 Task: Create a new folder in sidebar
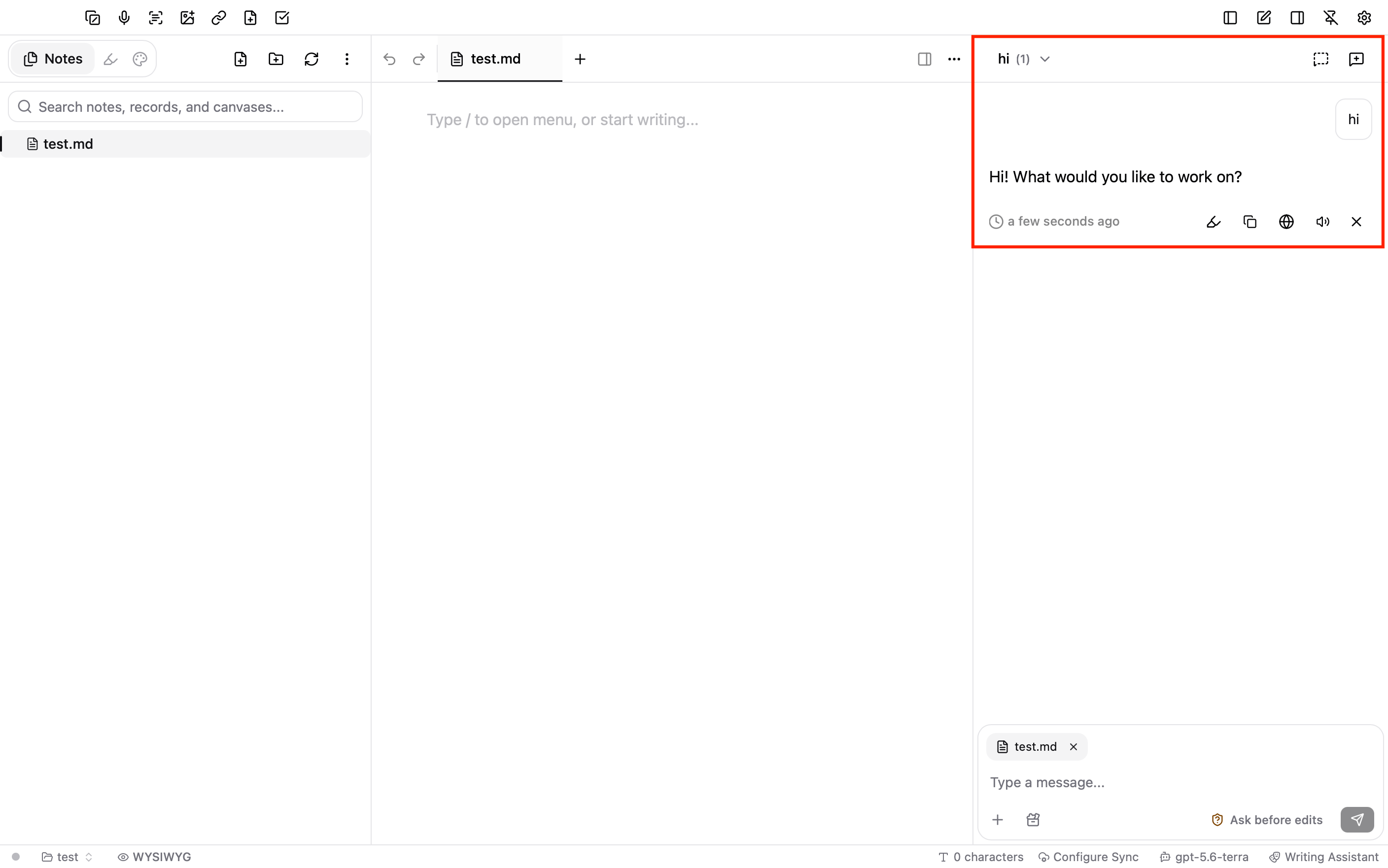pos(276,59)
